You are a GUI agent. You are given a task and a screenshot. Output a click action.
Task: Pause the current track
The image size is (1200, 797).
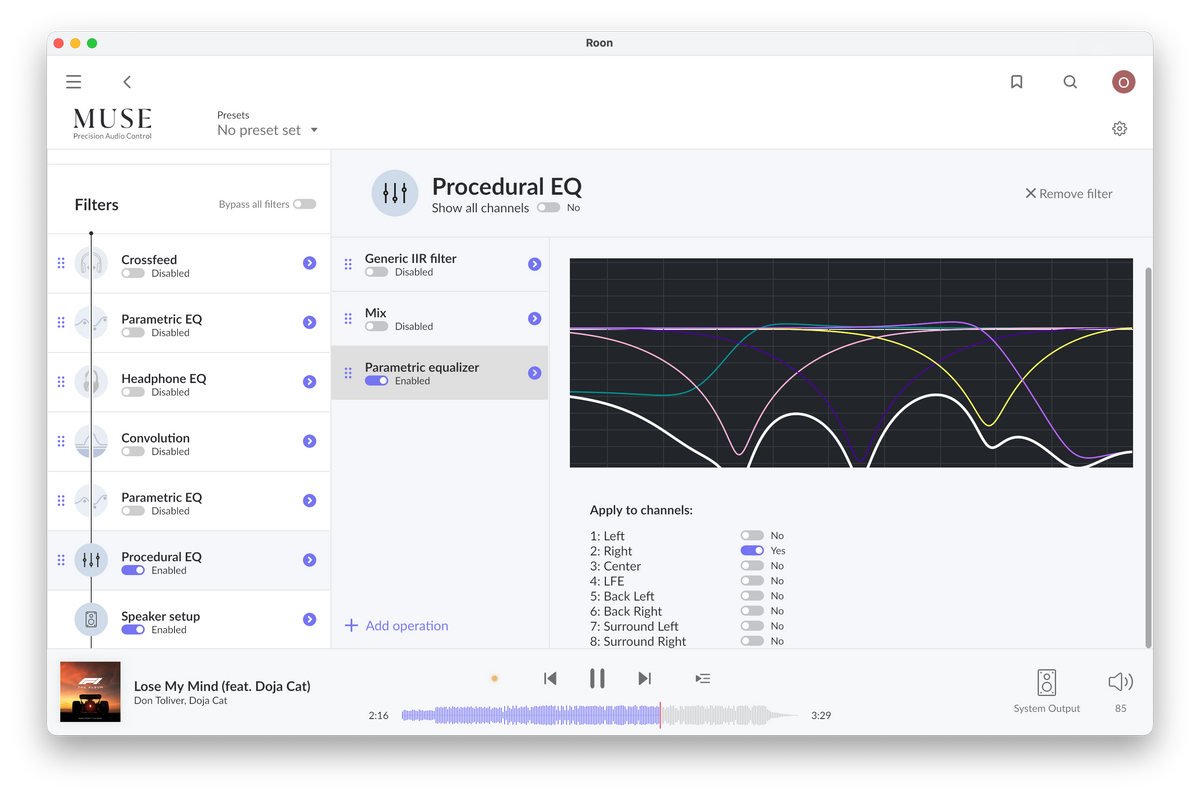(597, 678)
